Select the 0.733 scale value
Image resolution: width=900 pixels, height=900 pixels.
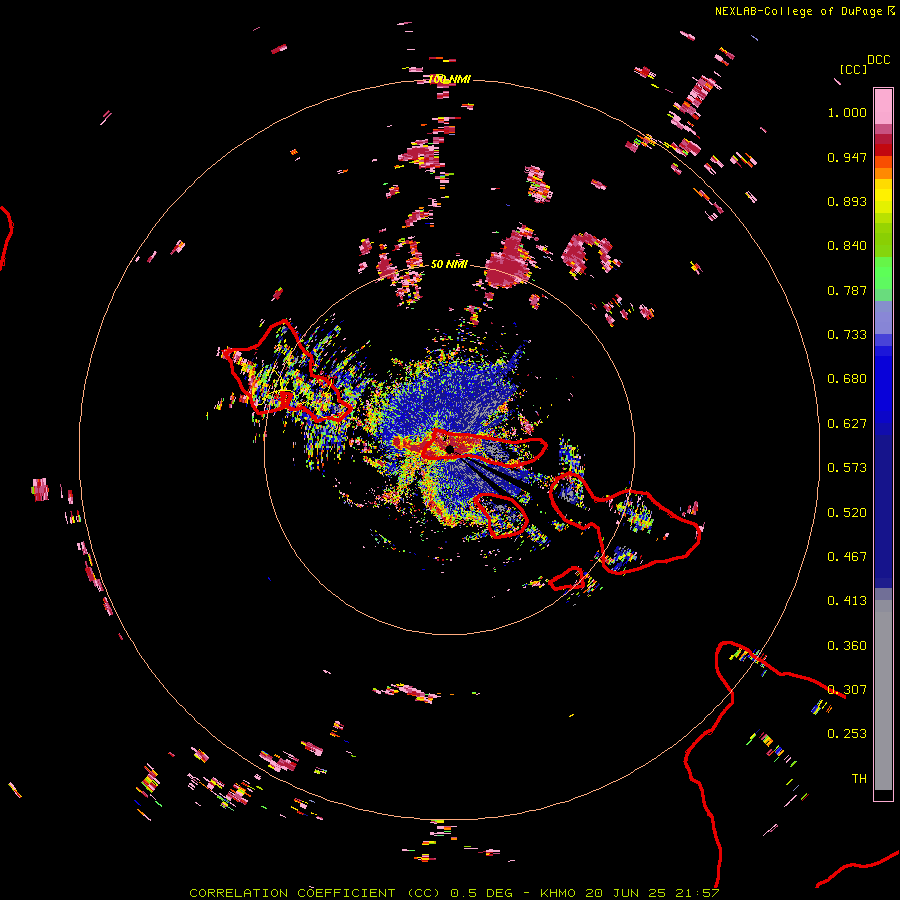(x=847, y=335)
